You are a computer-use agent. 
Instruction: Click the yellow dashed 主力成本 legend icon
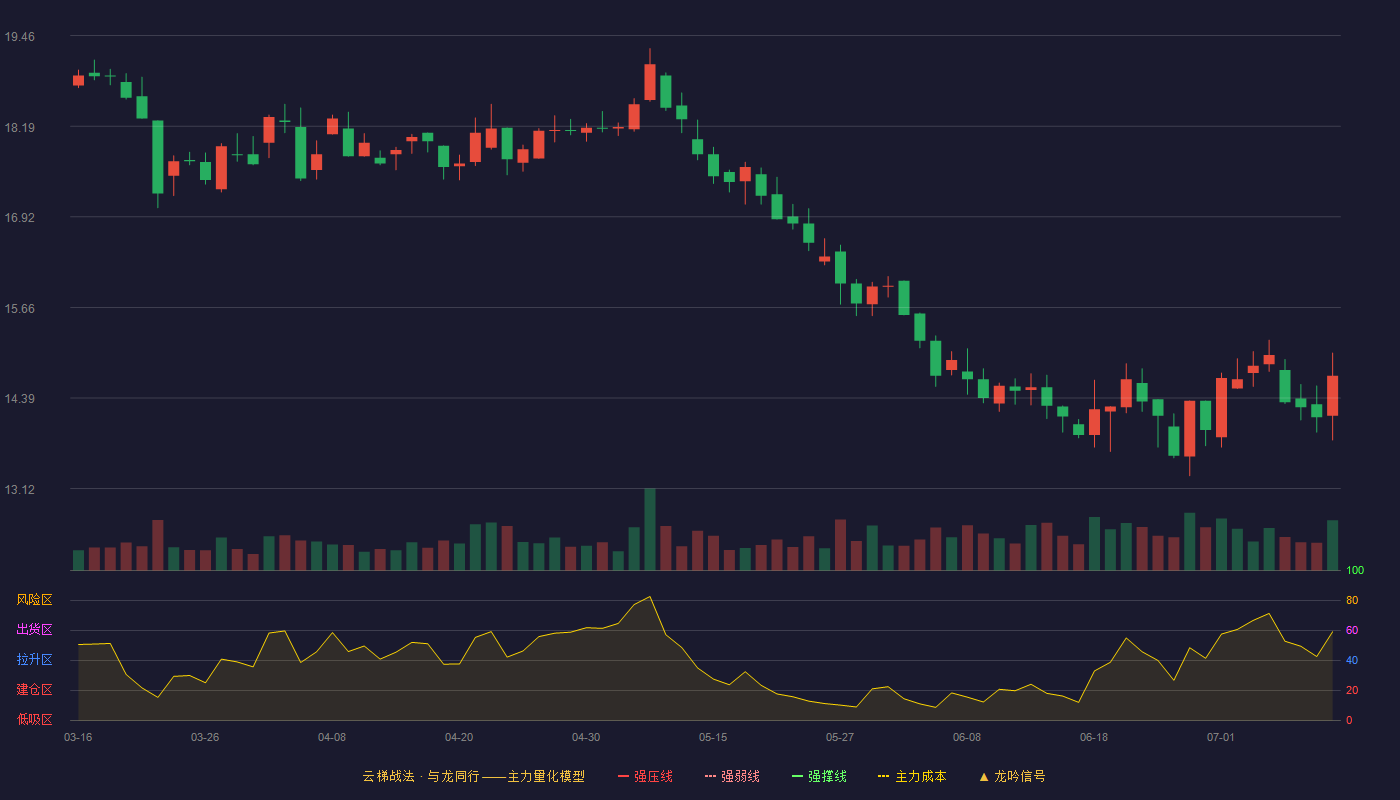pyautogui.click(x=883, y=776)
